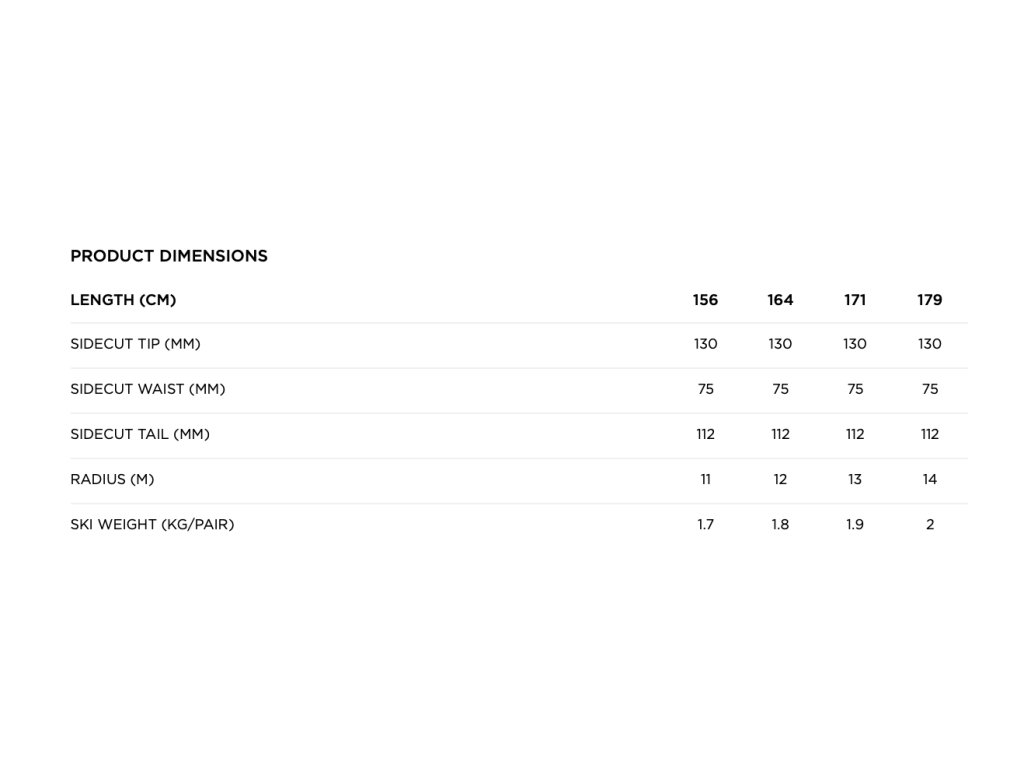Select the SIDECUT TAIL (MM) label
1024x768 pixels.
coord(140,434)
